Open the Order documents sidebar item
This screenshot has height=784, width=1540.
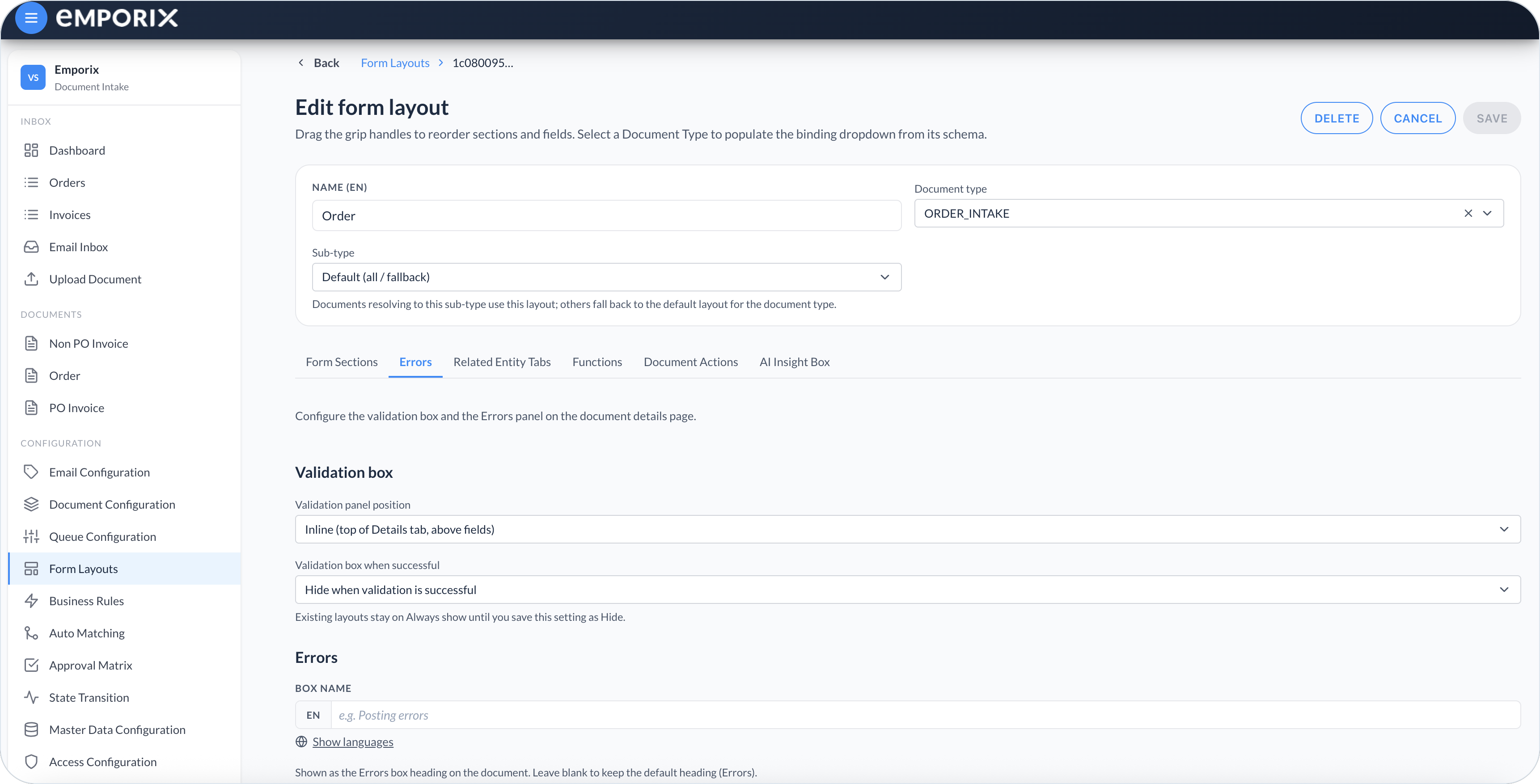click(124, 376)
